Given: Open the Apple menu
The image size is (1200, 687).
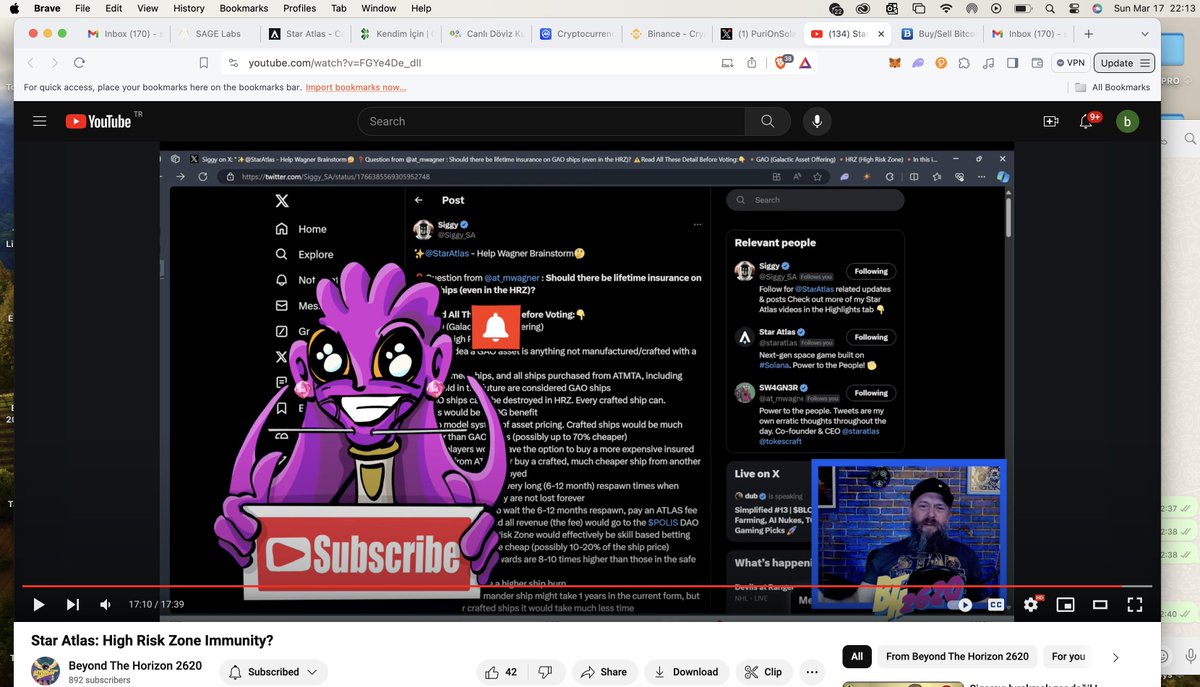Looking at the screenshot, I should pos(13,8).
